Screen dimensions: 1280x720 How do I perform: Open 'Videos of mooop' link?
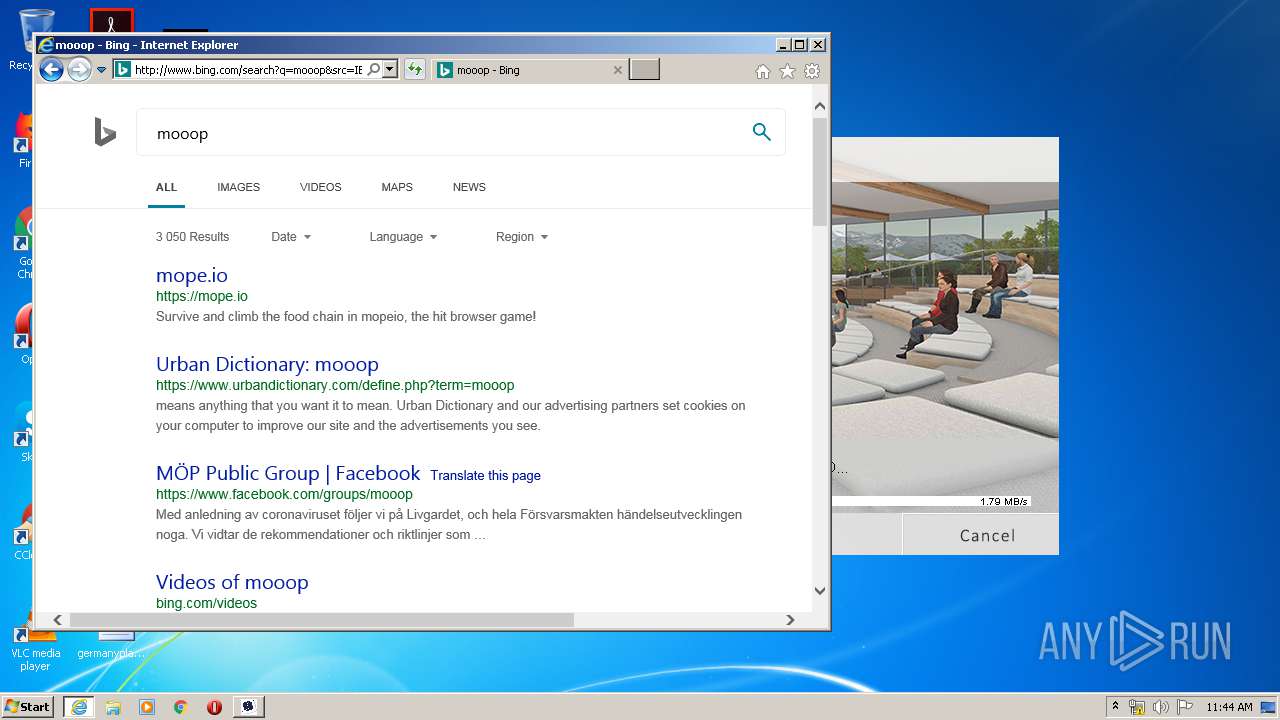pos(232,582)
